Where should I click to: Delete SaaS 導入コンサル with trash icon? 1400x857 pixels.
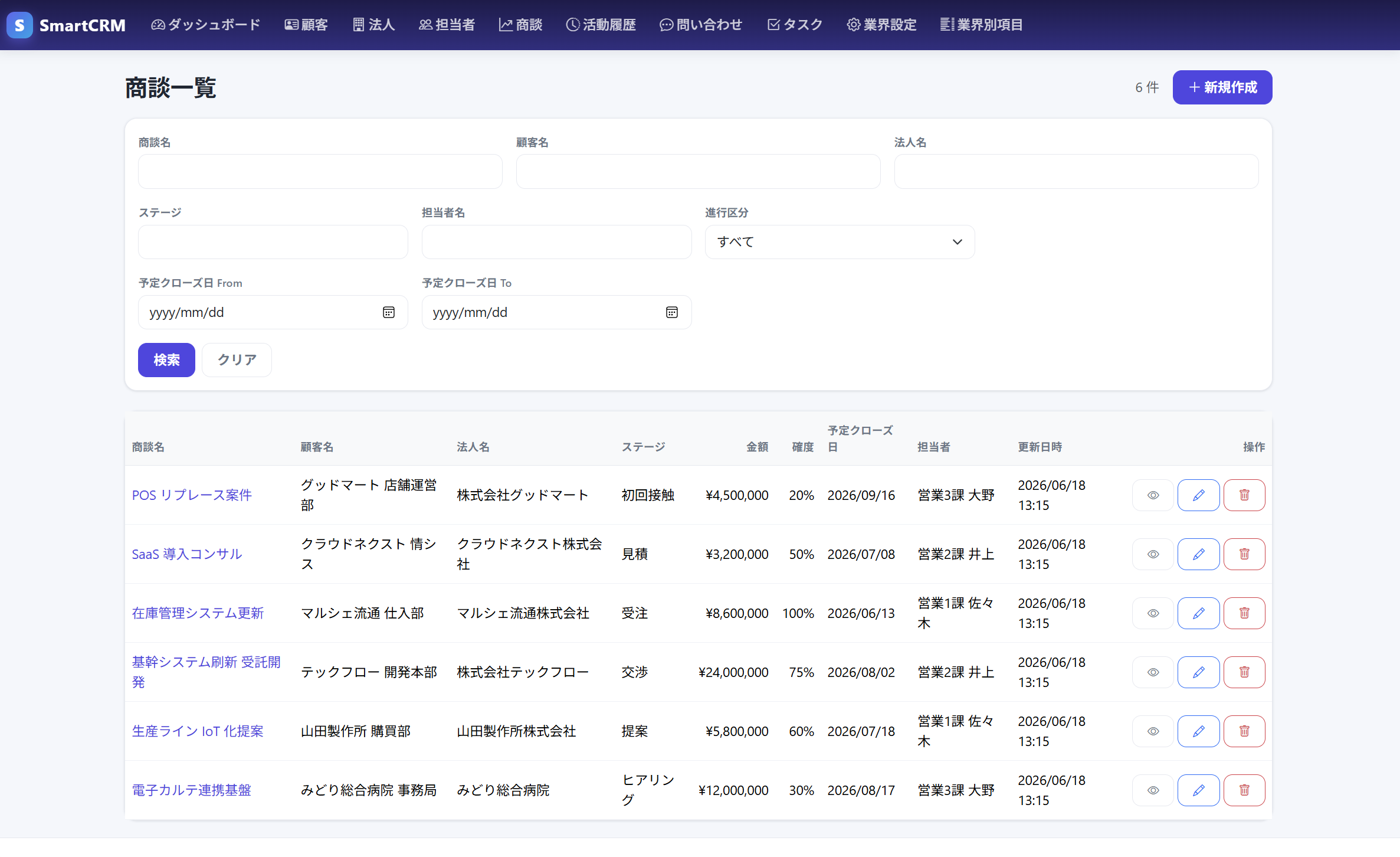click(x=1244, y=554)
